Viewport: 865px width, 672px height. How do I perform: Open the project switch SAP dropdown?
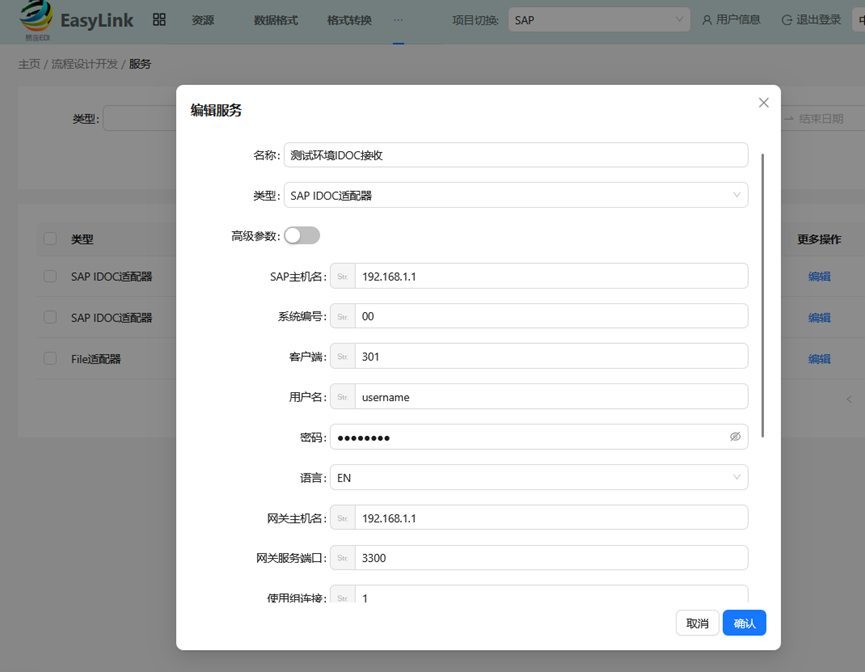click(599, 20)
